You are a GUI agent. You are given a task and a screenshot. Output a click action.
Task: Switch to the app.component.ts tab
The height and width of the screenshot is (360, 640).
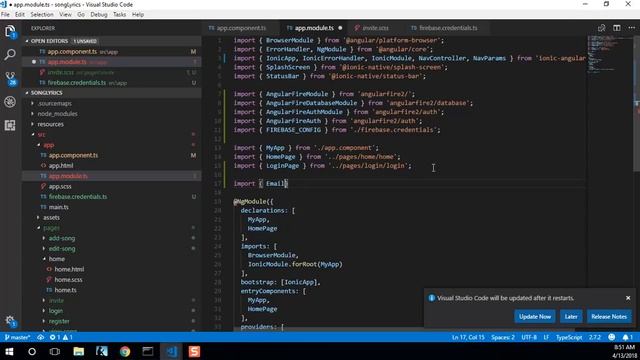[x=241, y=28]
